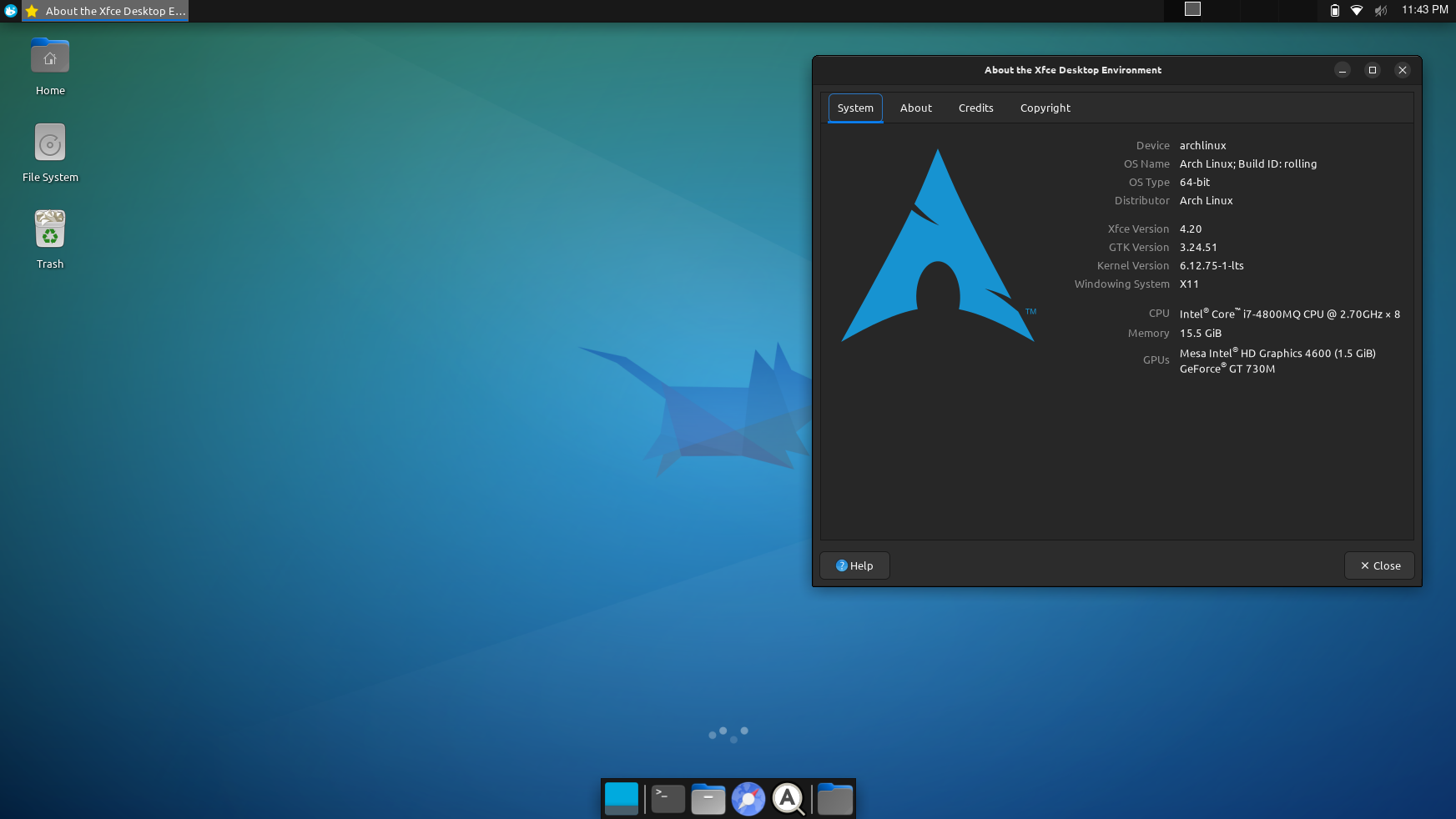Unmute using the panel volume icon
Image resolution: width=1456 pixels, height=819 pixels.
1380,11
